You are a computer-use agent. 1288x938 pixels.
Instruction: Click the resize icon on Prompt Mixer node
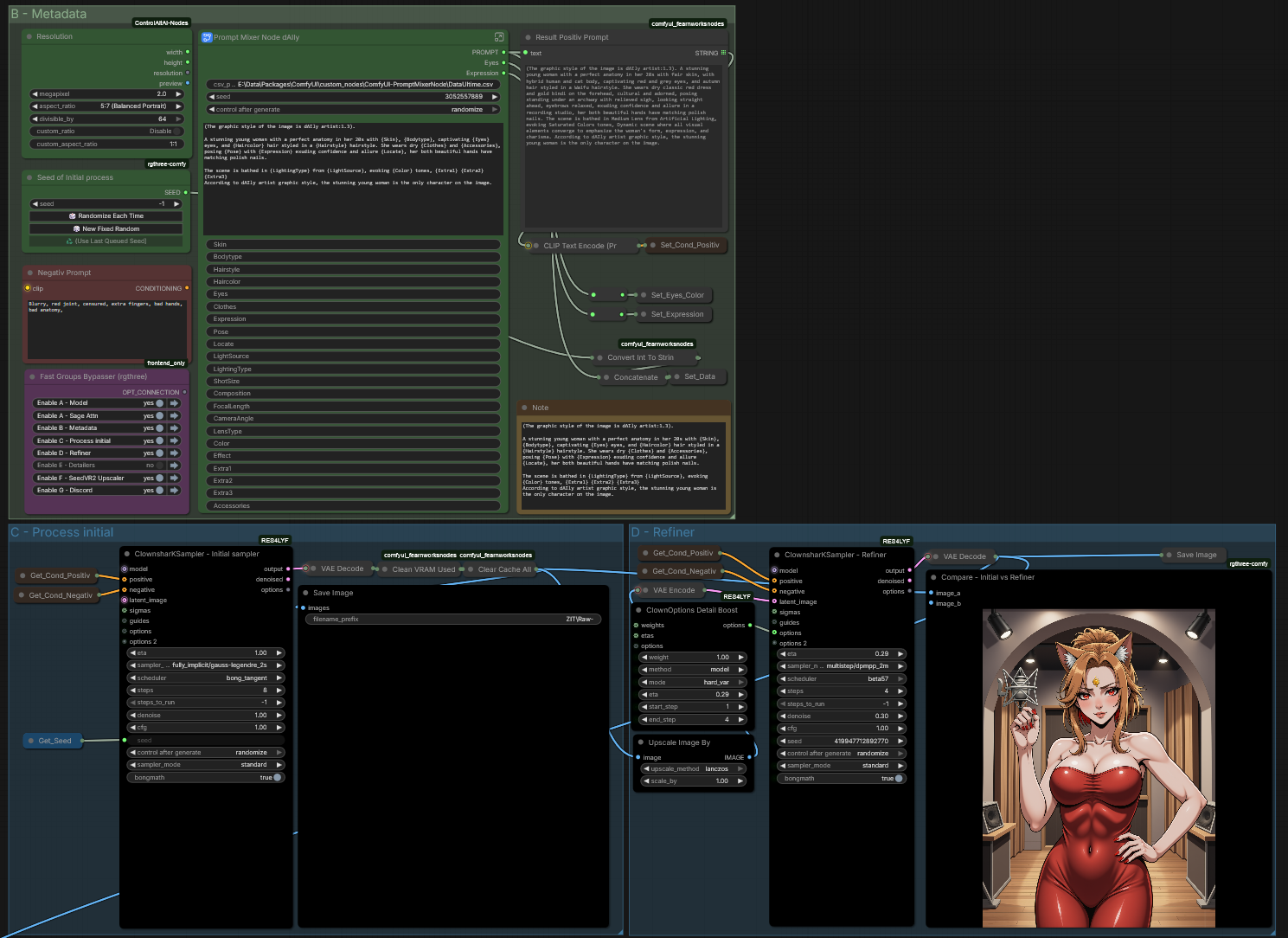pos(499,37)
